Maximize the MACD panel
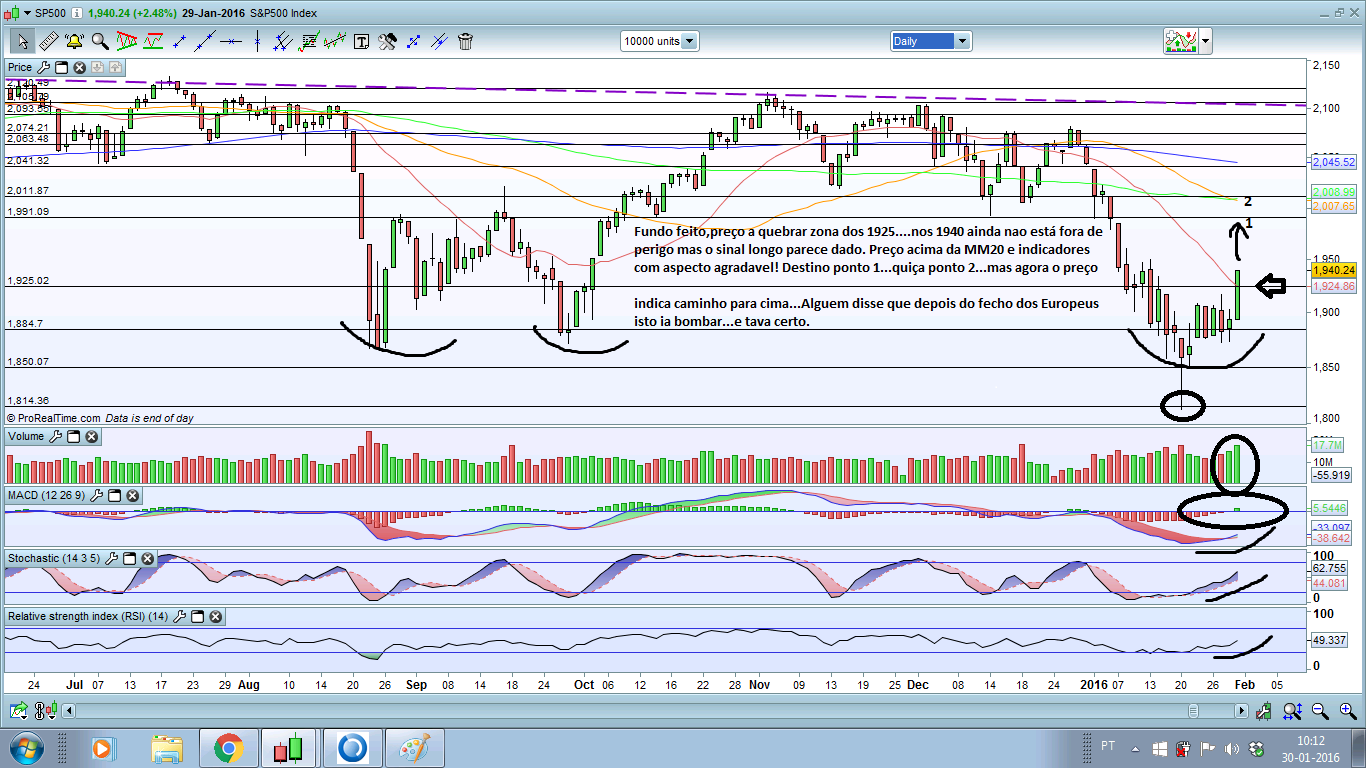Viewport: 1366px width, 768px height. 115,495
